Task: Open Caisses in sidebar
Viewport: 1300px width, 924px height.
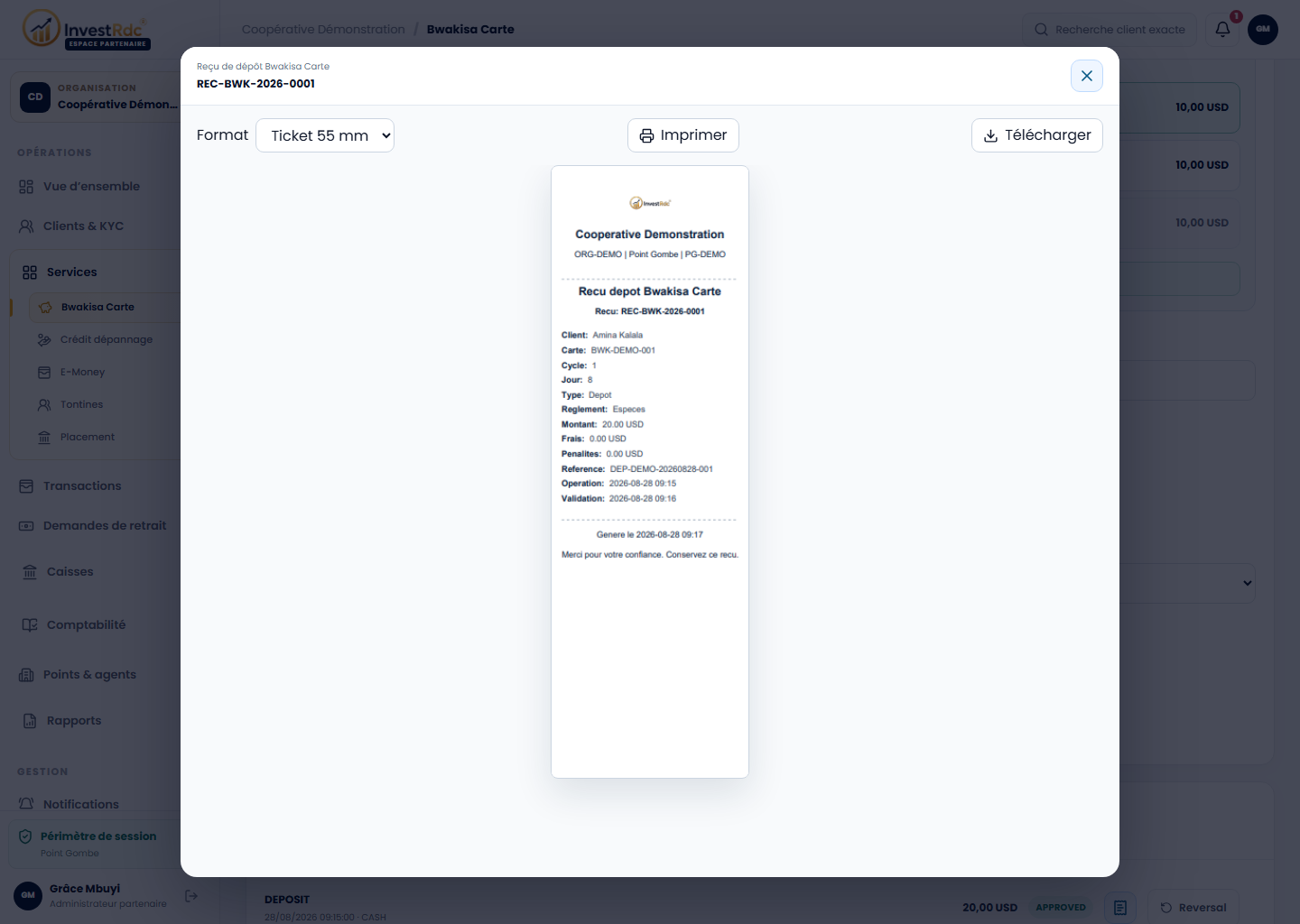Action: (x=70, y=571)
